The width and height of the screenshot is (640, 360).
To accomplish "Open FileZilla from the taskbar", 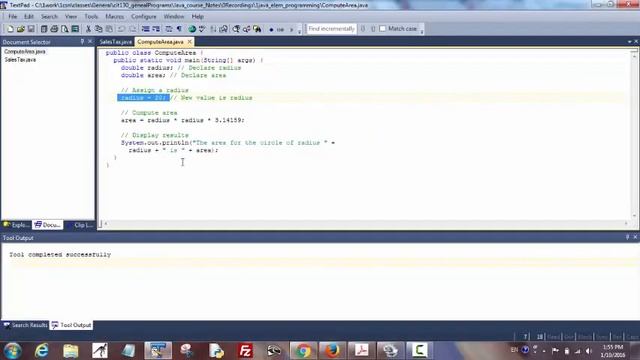I will [245, 351].
